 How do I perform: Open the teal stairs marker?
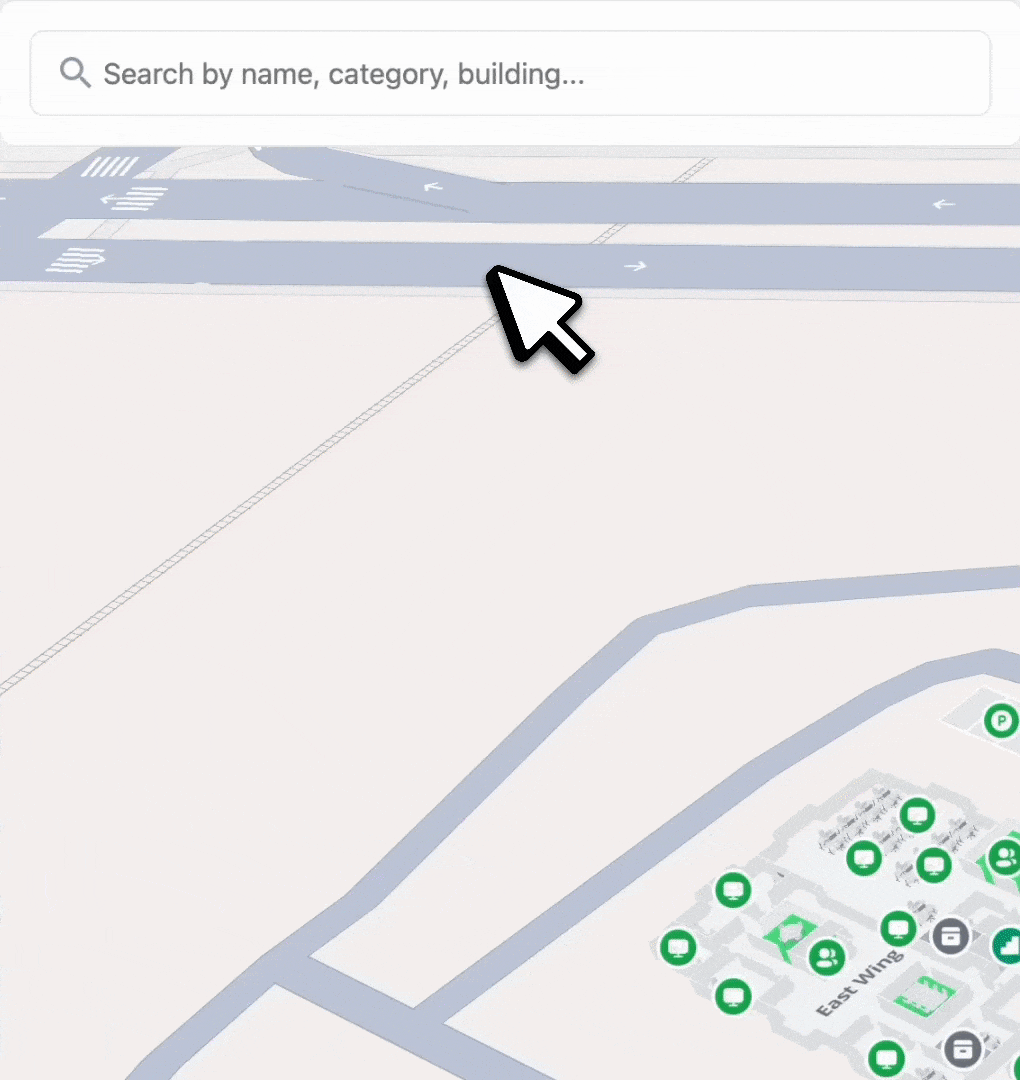(x=1008, y=945)
